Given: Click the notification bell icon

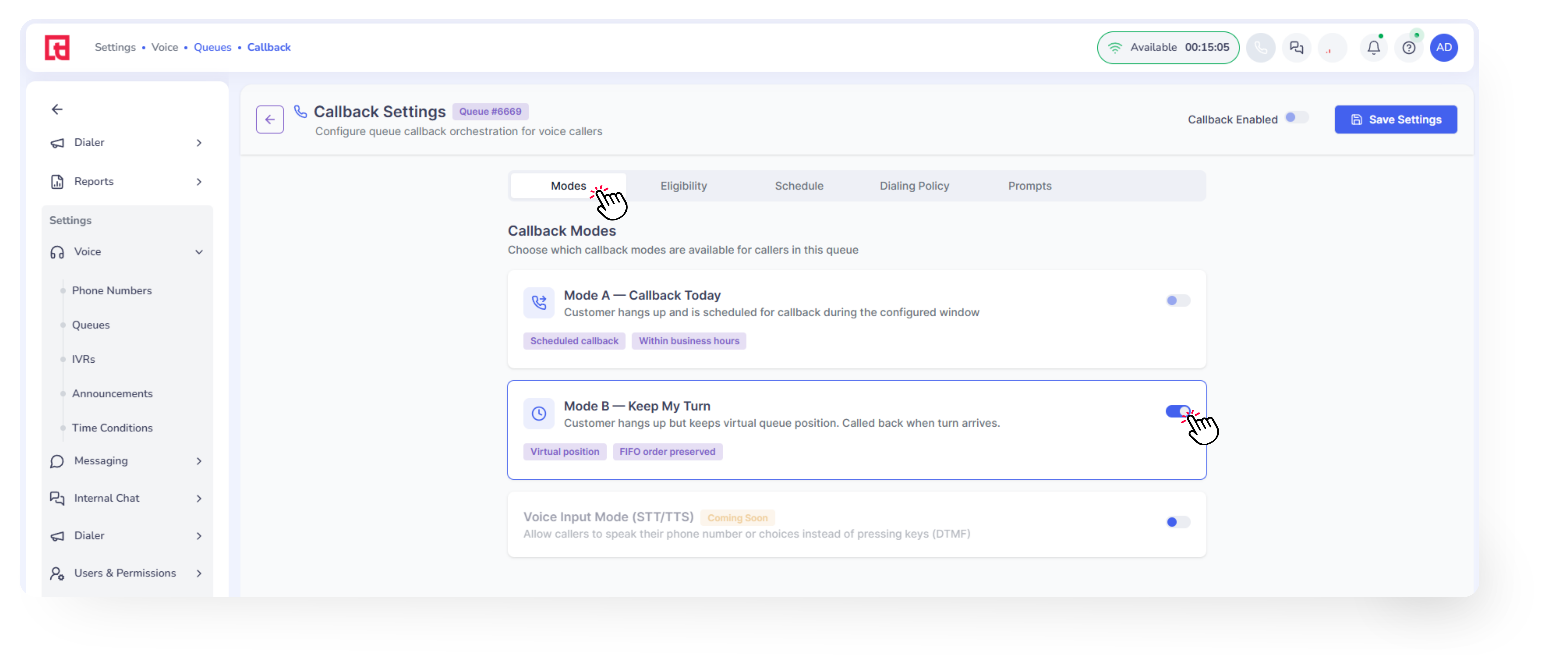Looking at the screenshot, I should (x=1373, y=48).
